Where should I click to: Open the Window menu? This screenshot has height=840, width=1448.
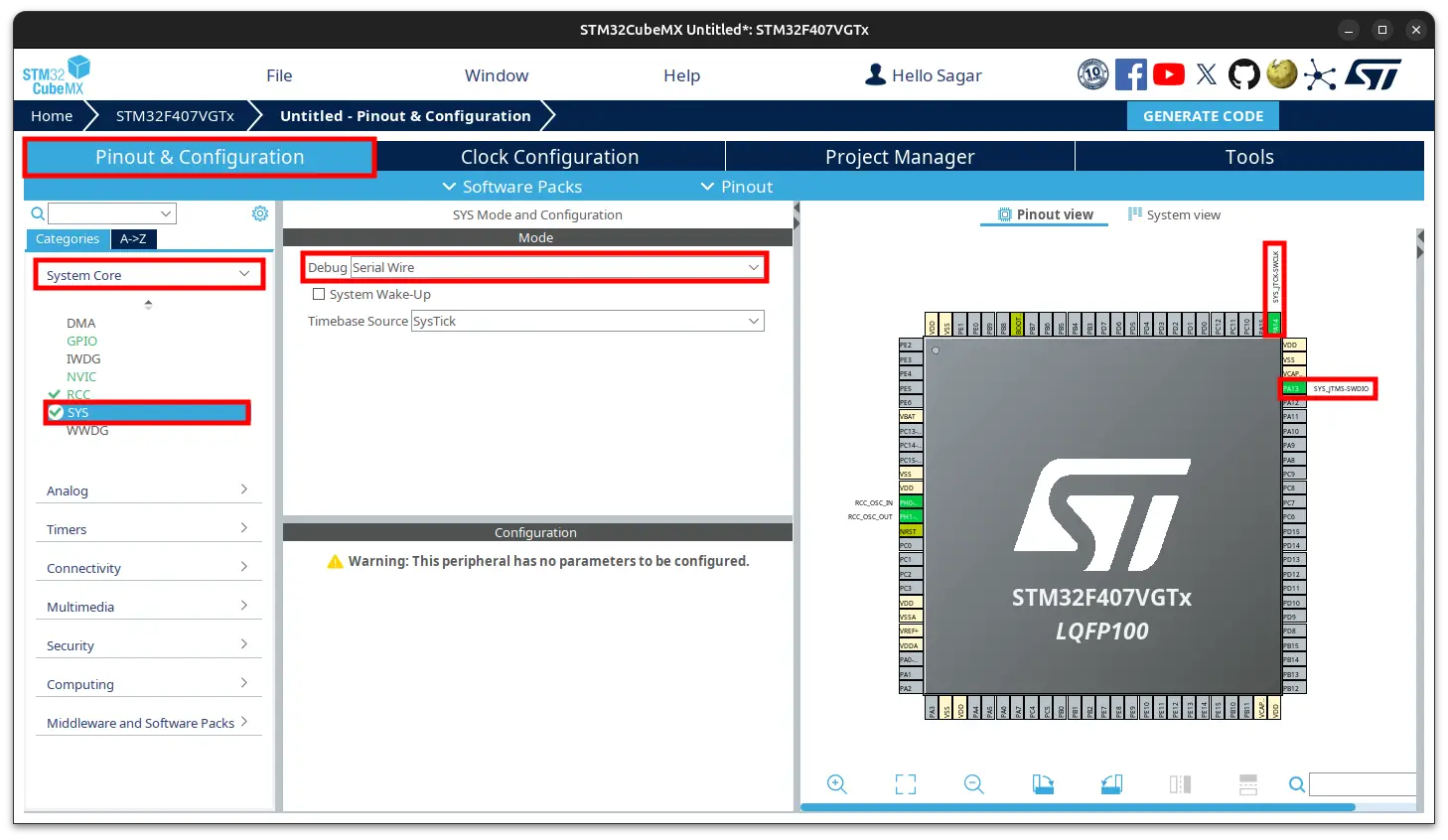pos(497,75)
